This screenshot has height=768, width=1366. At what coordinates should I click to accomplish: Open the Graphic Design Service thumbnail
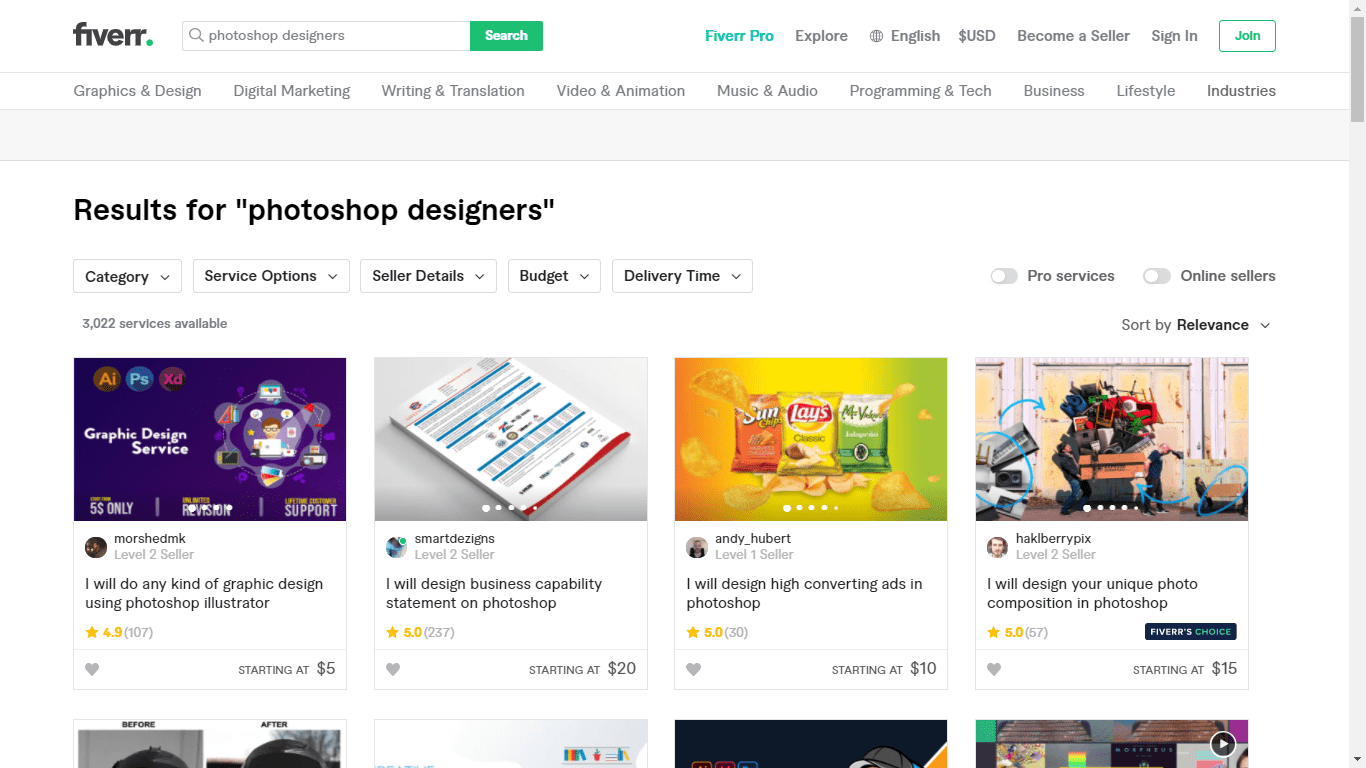[x=210, y=439]
